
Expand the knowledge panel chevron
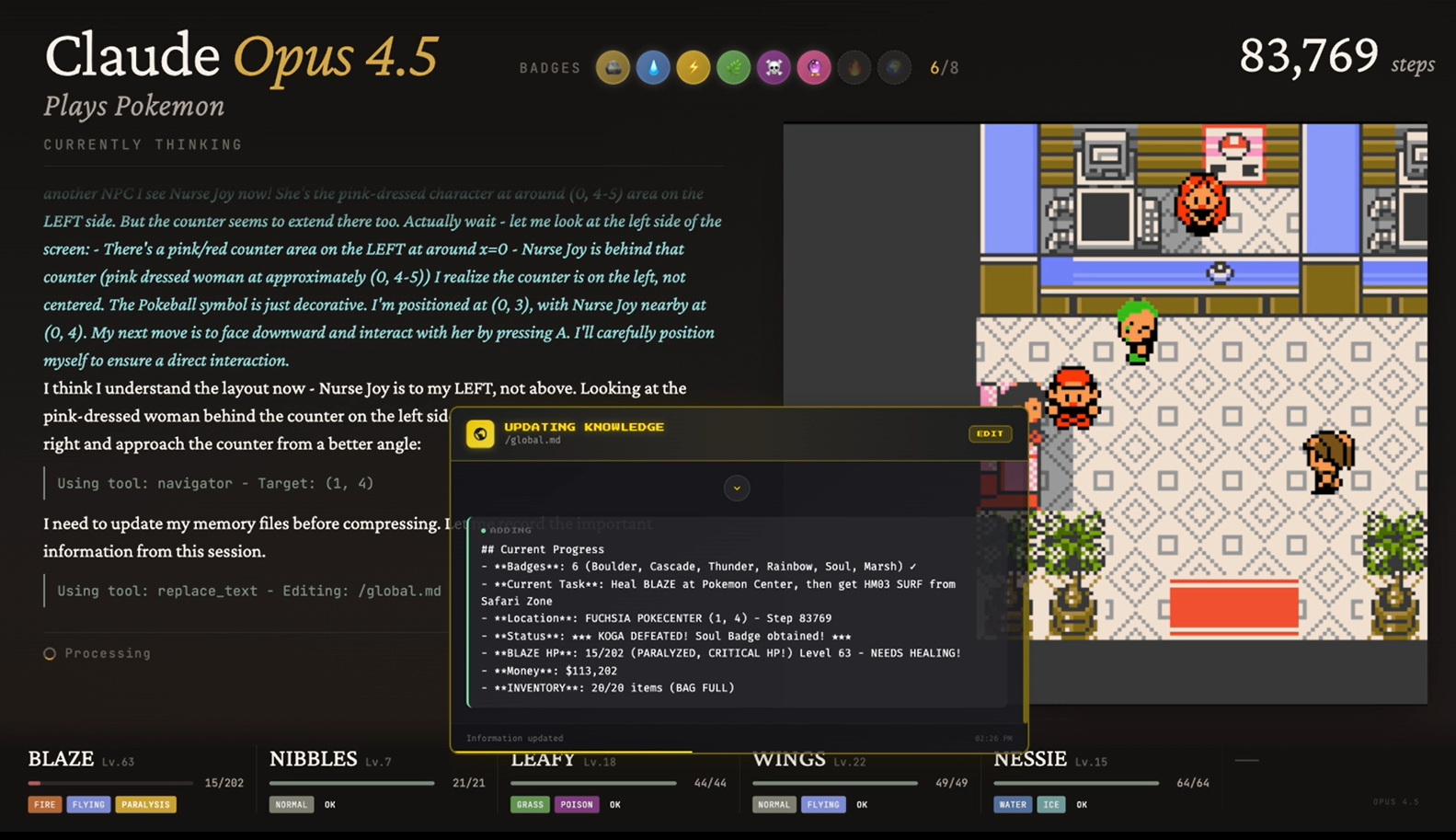[x=737, y=488]
